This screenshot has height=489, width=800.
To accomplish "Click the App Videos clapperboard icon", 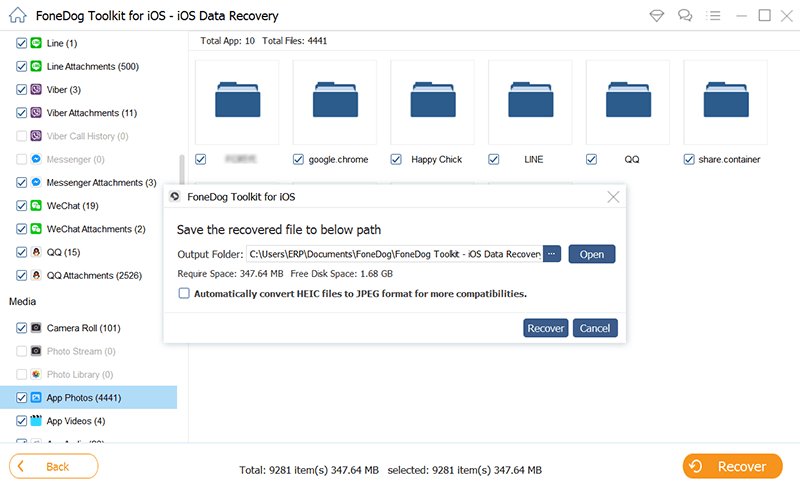I will click(x=36, y=421).
